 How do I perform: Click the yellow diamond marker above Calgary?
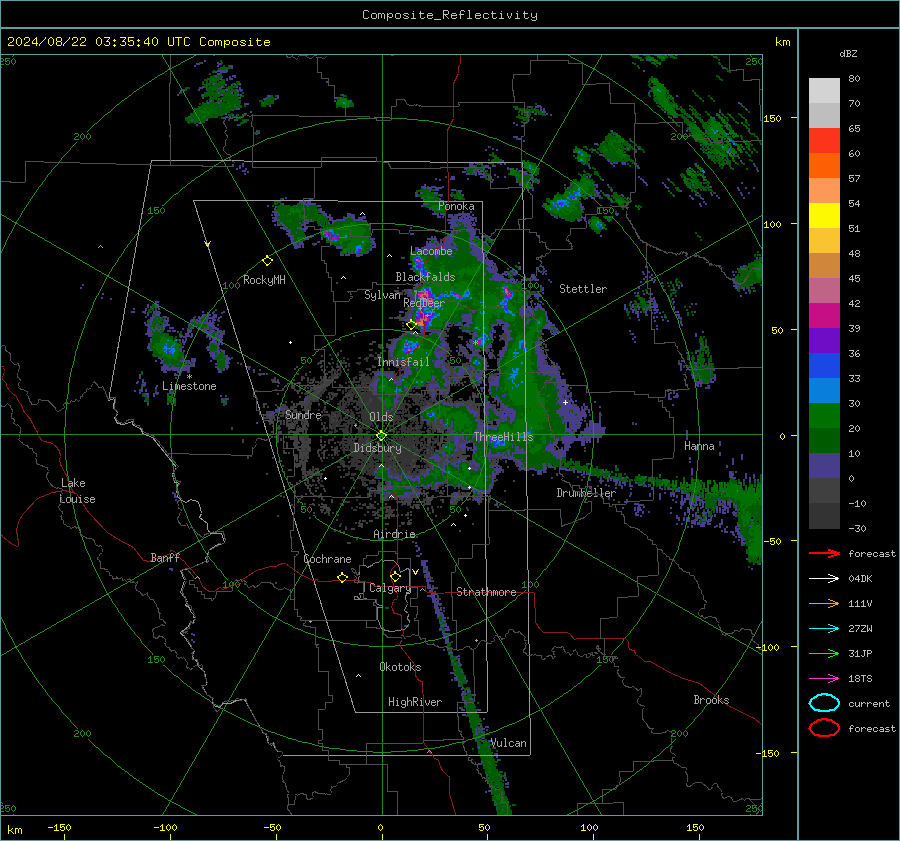coord(395,576)
